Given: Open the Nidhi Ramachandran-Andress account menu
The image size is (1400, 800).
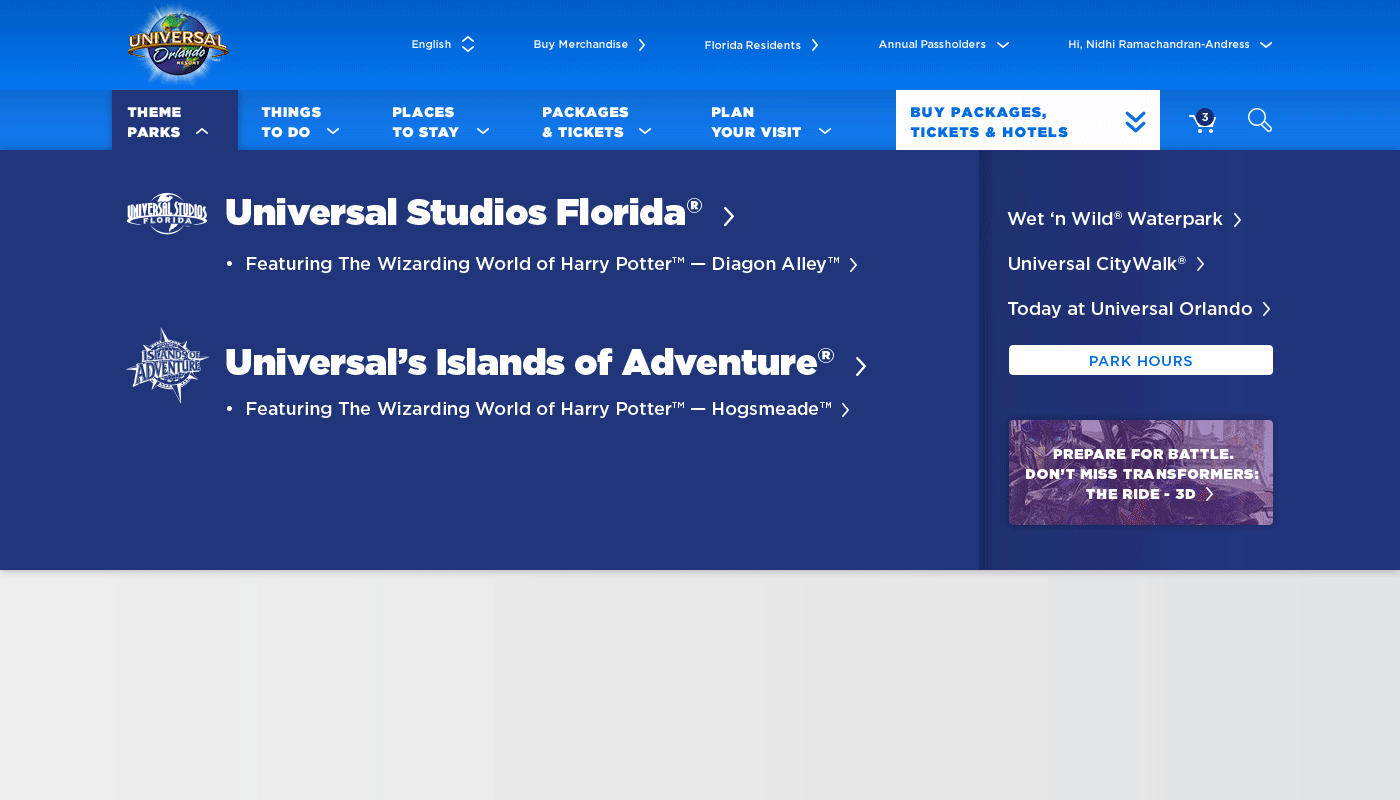Looking at the screenshot, I should coord(1168,44).
